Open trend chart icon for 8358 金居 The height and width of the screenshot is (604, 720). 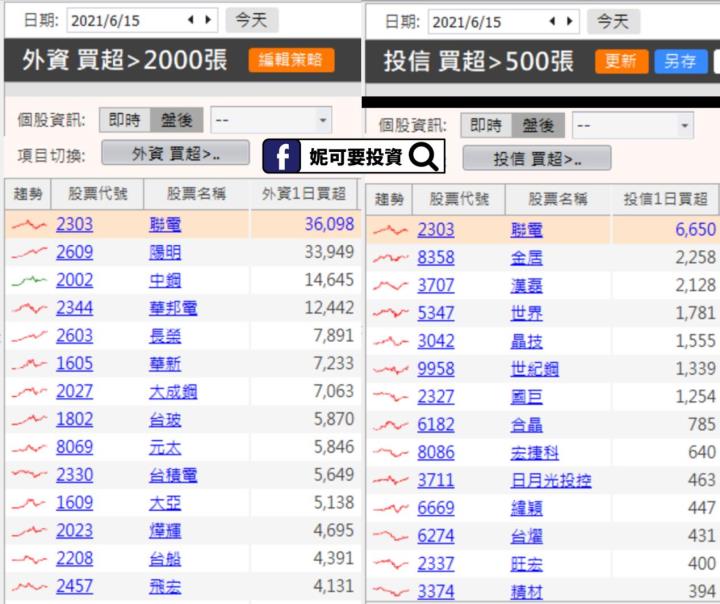click(390, 258)
